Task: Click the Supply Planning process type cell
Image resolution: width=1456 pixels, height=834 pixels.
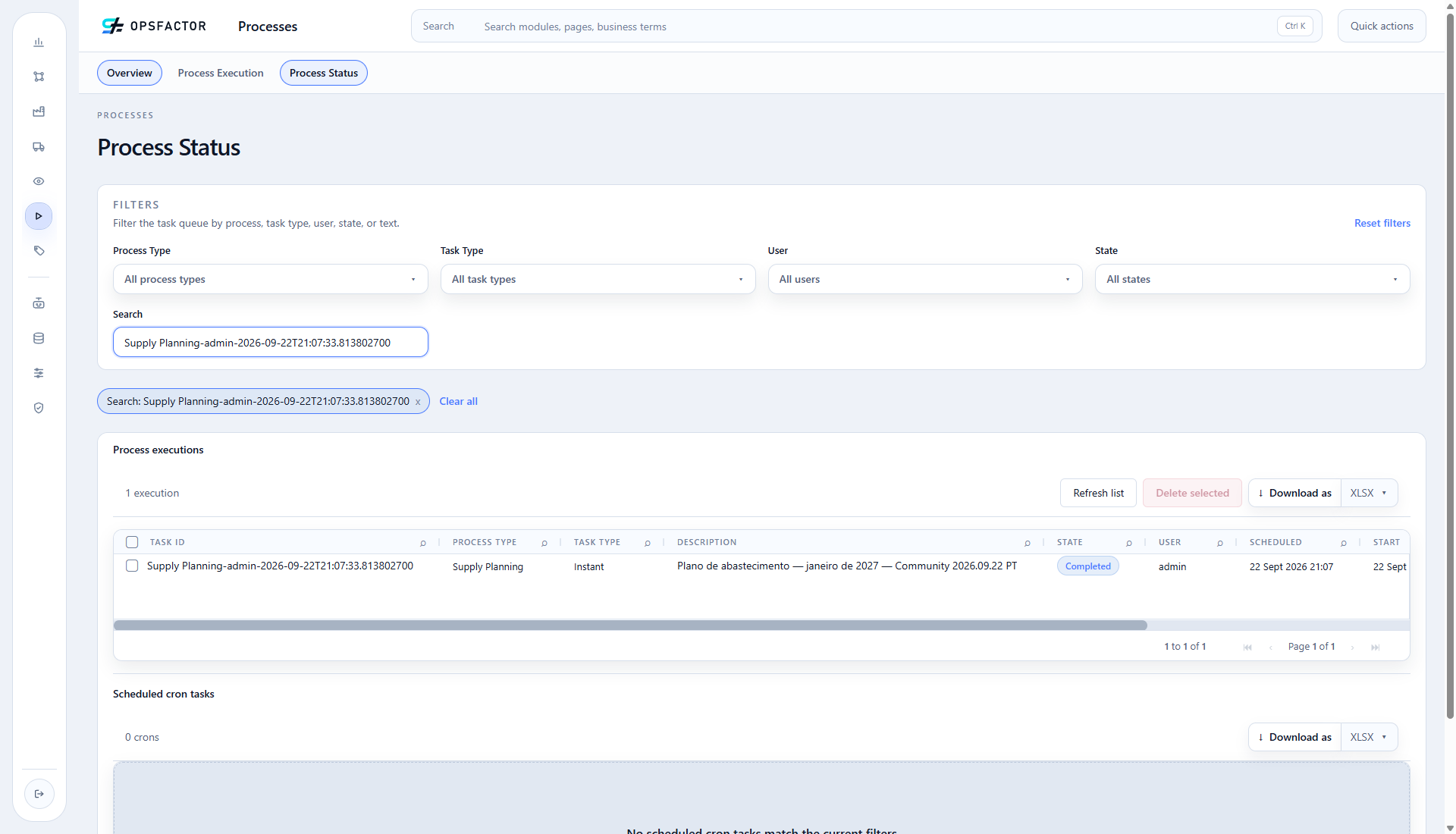Action: coord(488,566)
